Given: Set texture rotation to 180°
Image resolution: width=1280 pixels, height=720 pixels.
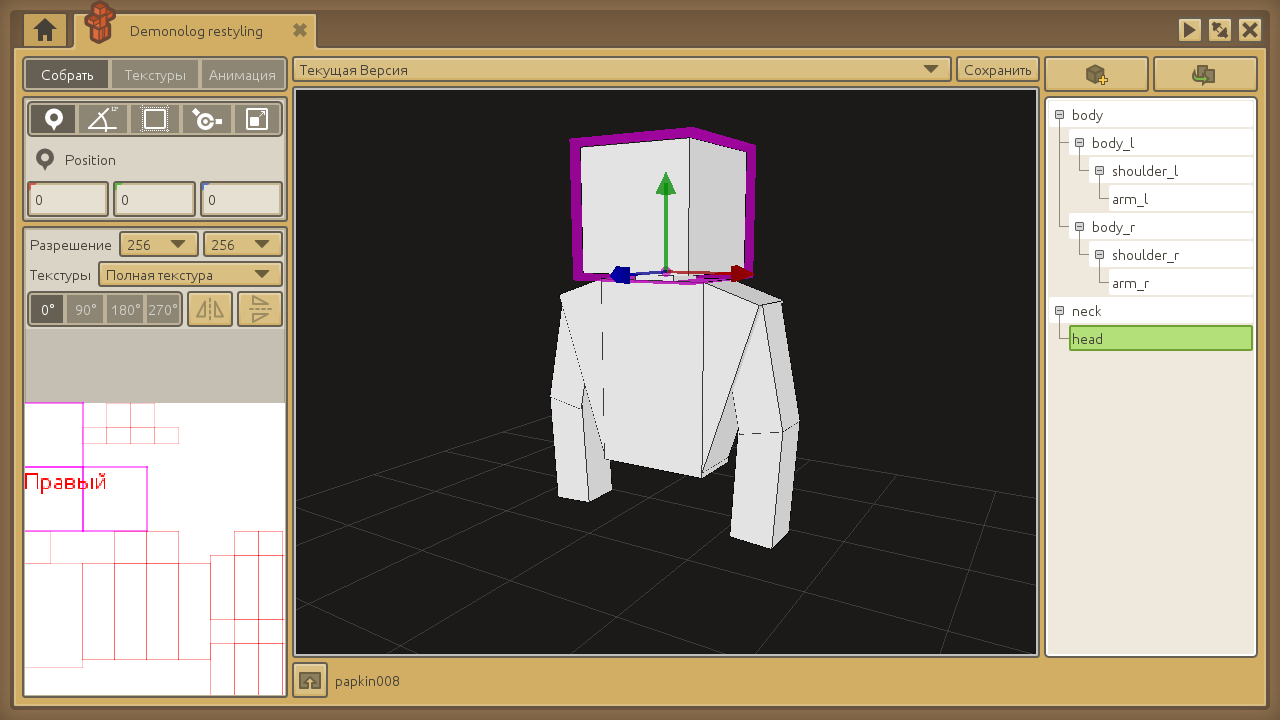Looking at the screenshot, I should point(125,310).
